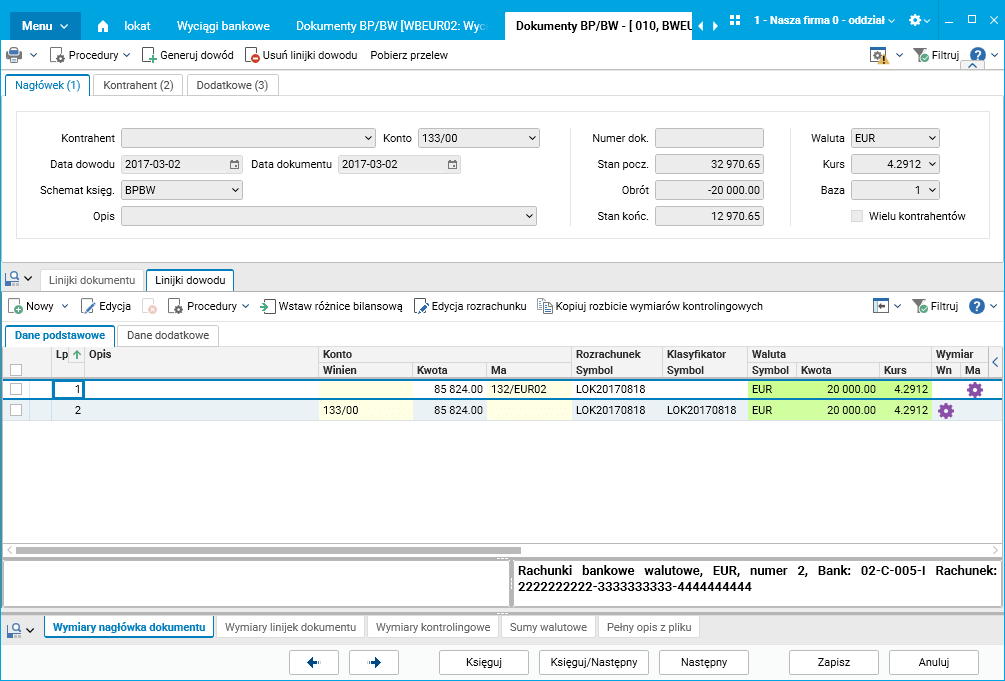The image size is (1005, 681).
Task: Toggle select-all checkbox in grid header
Action: click(16, 370)
